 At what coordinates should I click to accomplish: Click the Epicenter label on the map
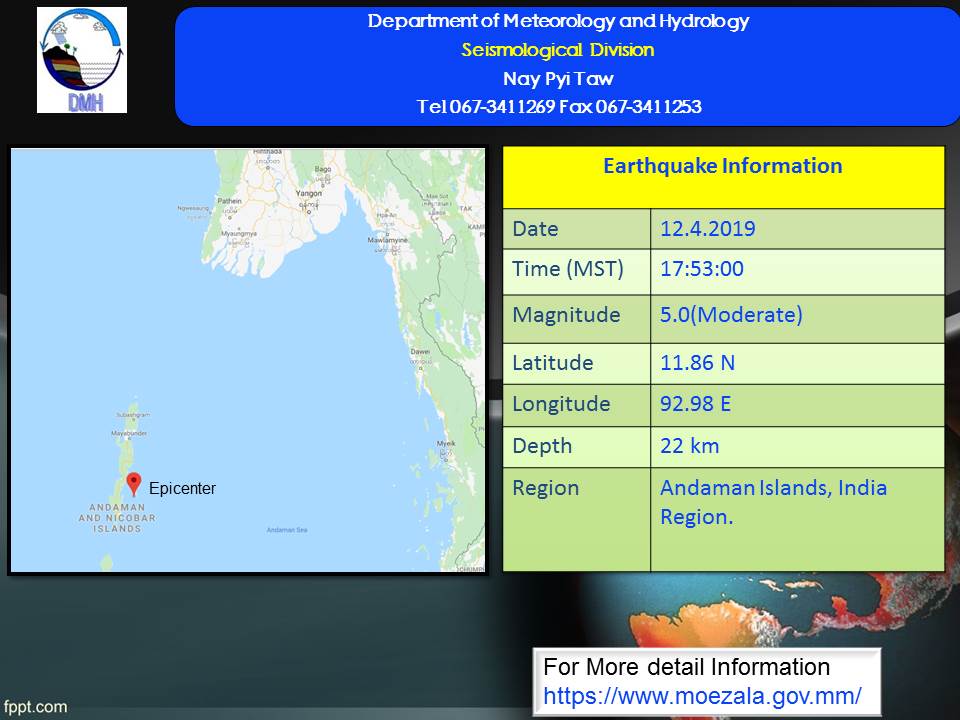point(182,489)
